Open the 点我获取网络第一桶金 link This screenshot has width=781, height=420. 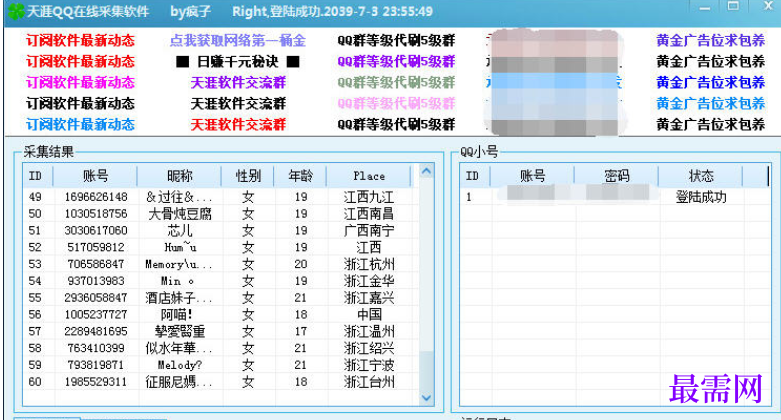point(238,40)
